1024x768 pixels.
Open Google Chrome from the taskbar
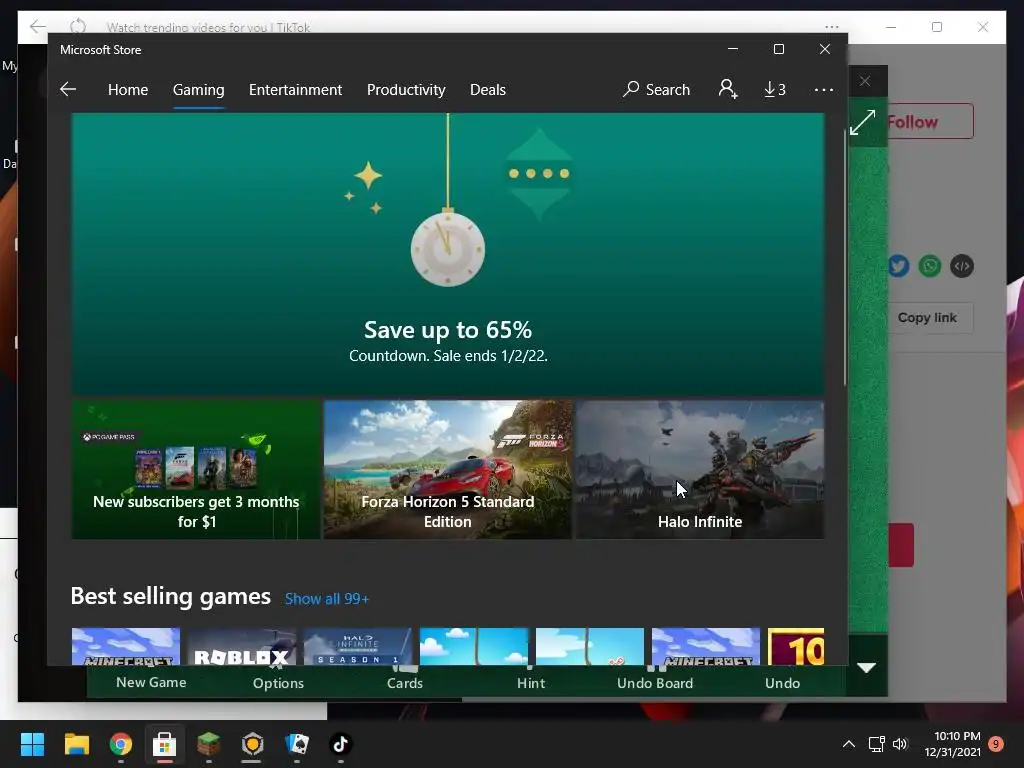click(121, 744)
